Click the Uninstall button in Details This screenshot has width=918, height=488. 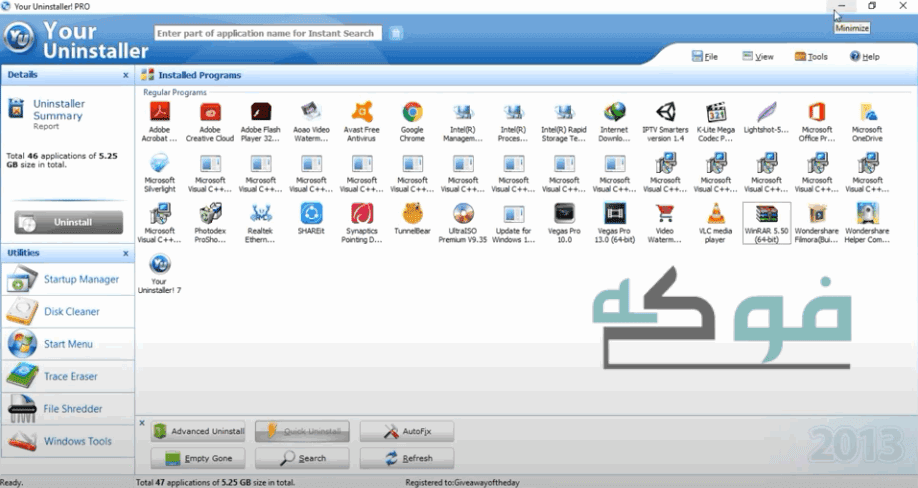pos(68,222)
